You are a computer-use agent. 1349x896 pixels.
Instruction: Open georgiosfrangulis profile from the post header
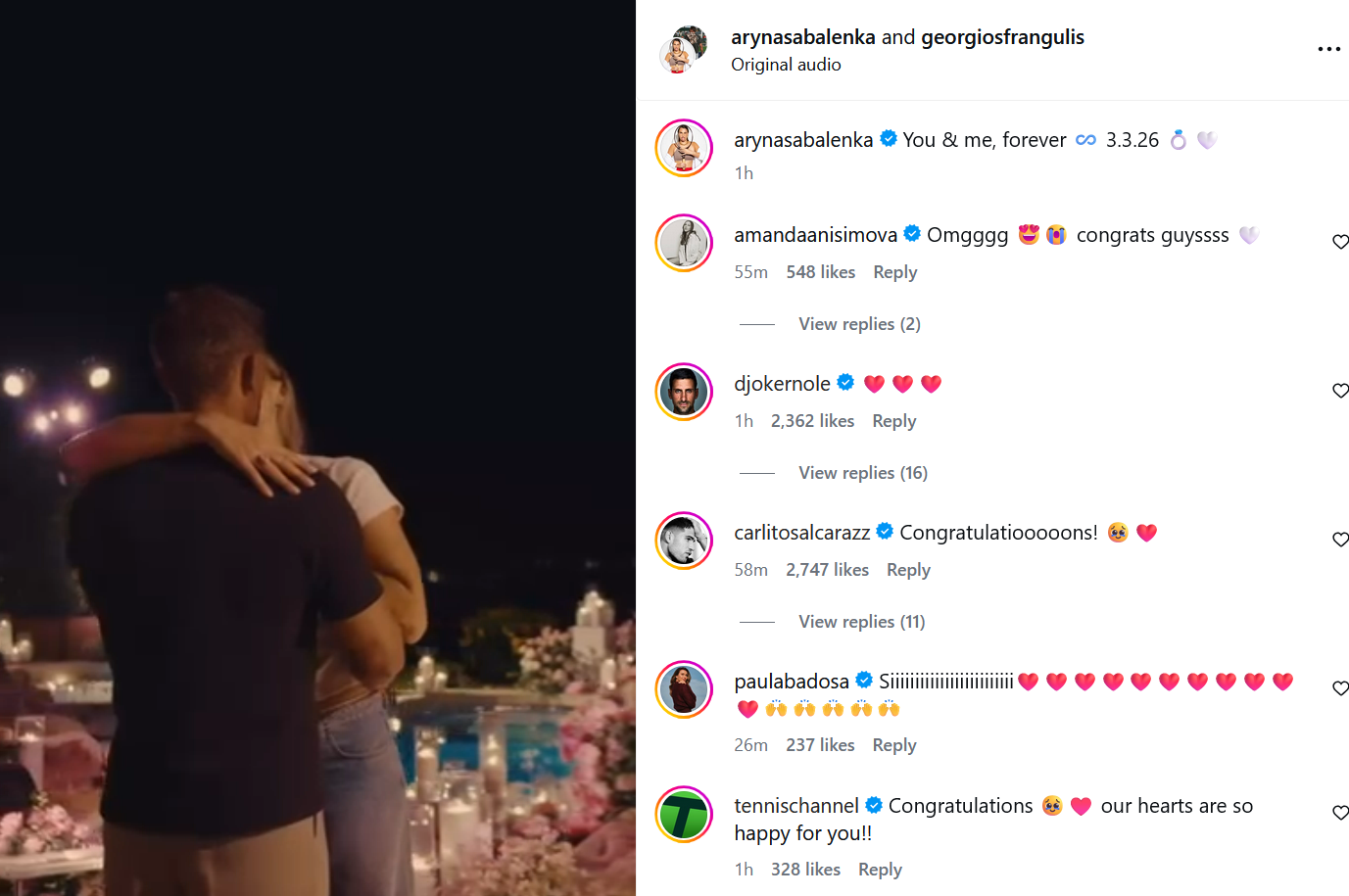pyautogui.click(x=1002, y=37)
